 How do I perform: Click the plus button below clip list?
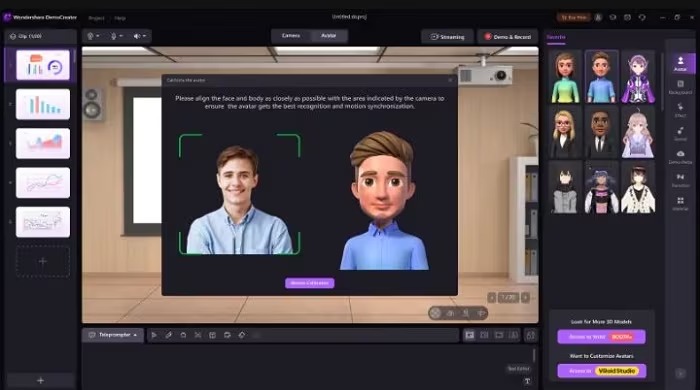41,381
